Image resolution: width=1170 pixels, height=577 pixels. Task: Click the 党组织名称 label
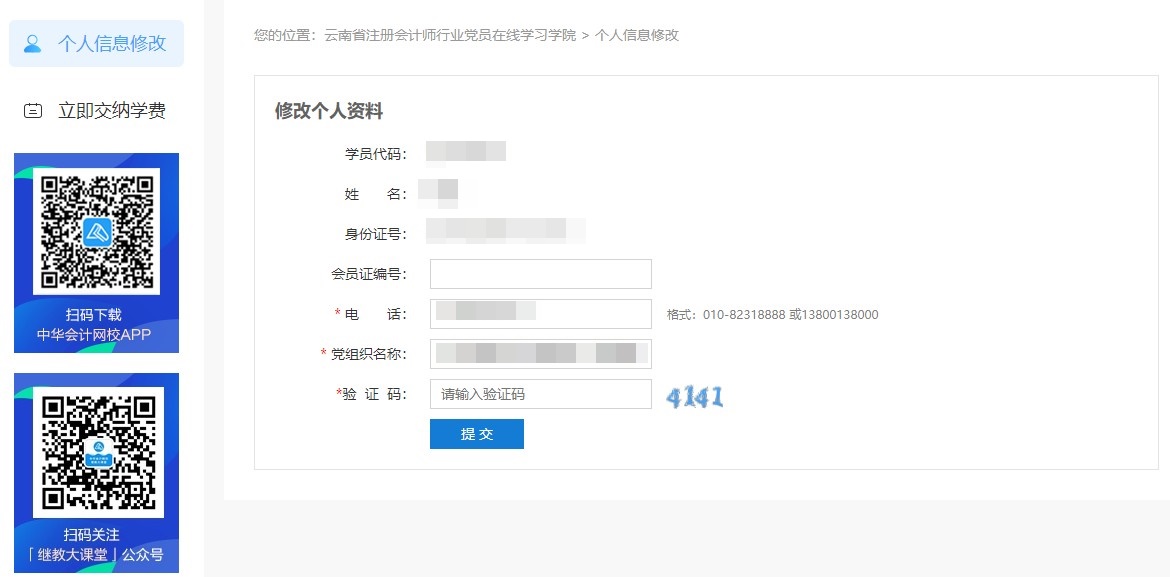(x=369, y=354)
